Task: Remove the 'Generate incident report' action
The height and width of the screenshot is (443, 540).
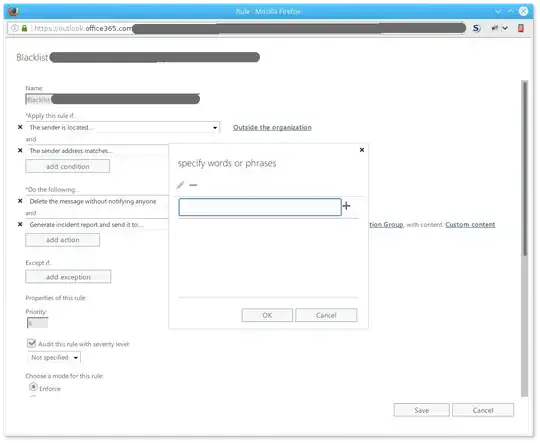Action: click(x=20, y=224)
